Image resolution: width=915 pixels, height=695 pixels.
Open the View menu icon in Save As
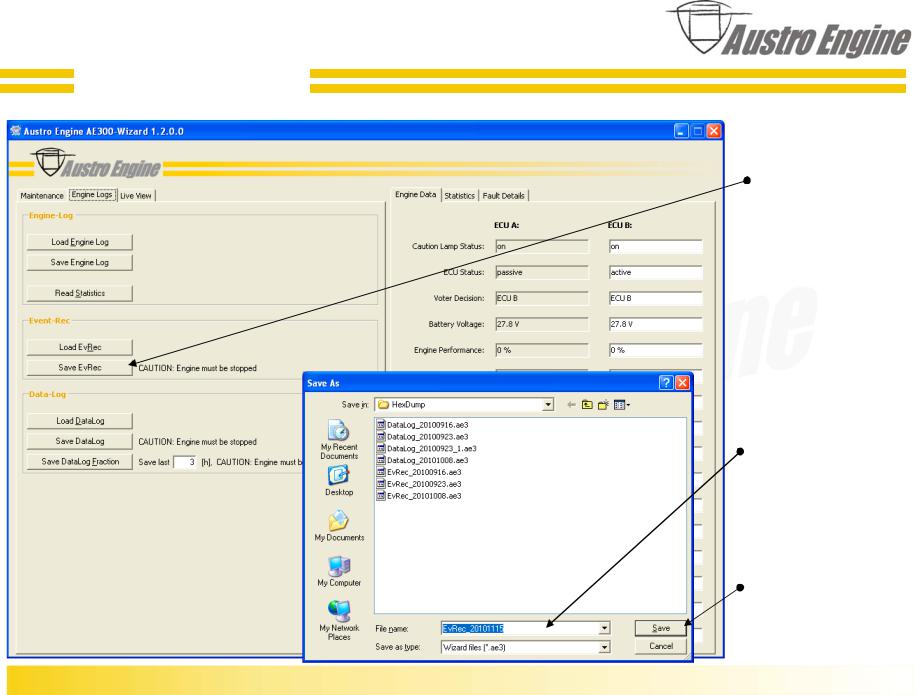pos(621,404)
